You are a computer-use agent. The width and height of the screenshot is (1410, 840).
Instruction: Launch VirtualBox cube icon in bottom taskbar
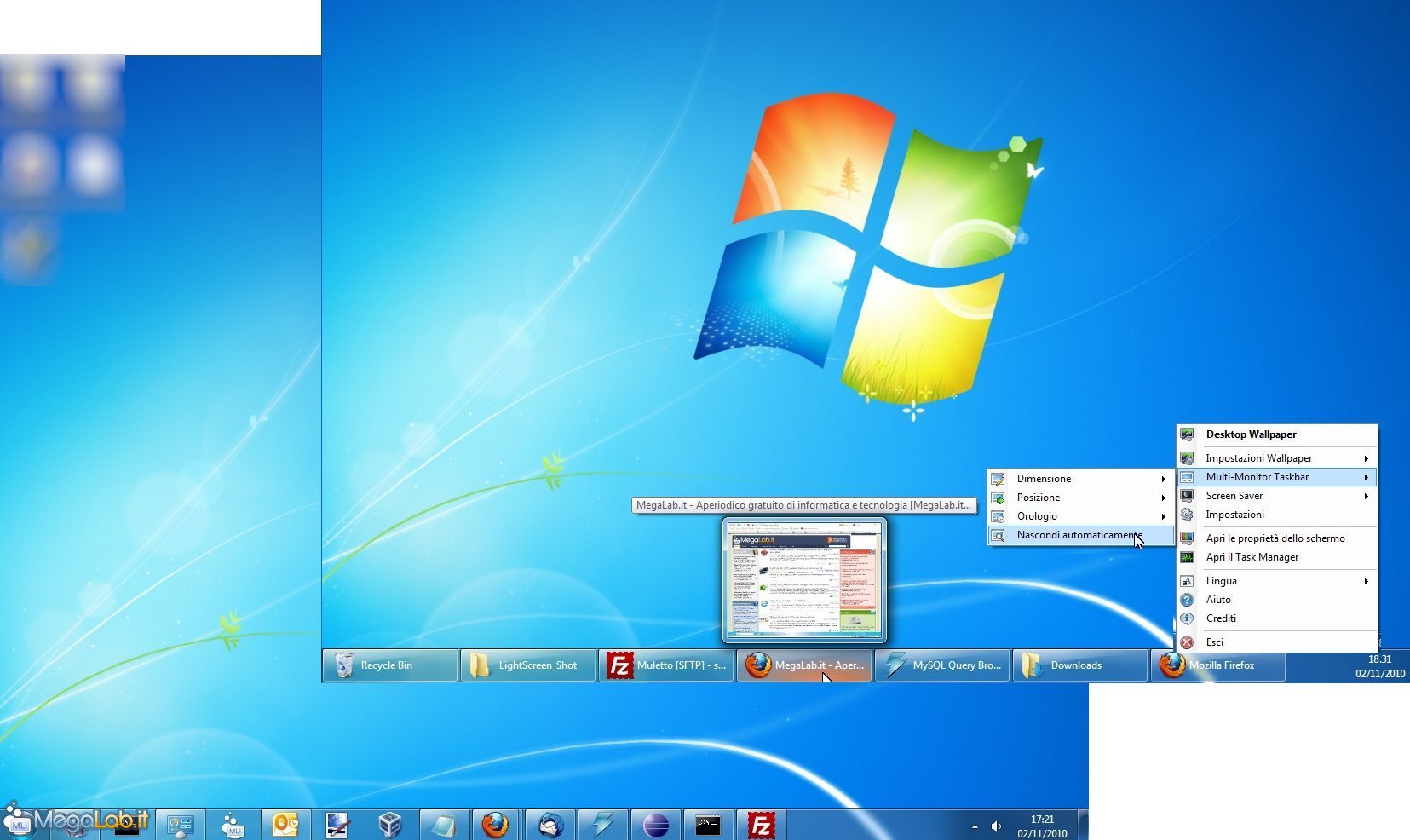coord(389,825)
